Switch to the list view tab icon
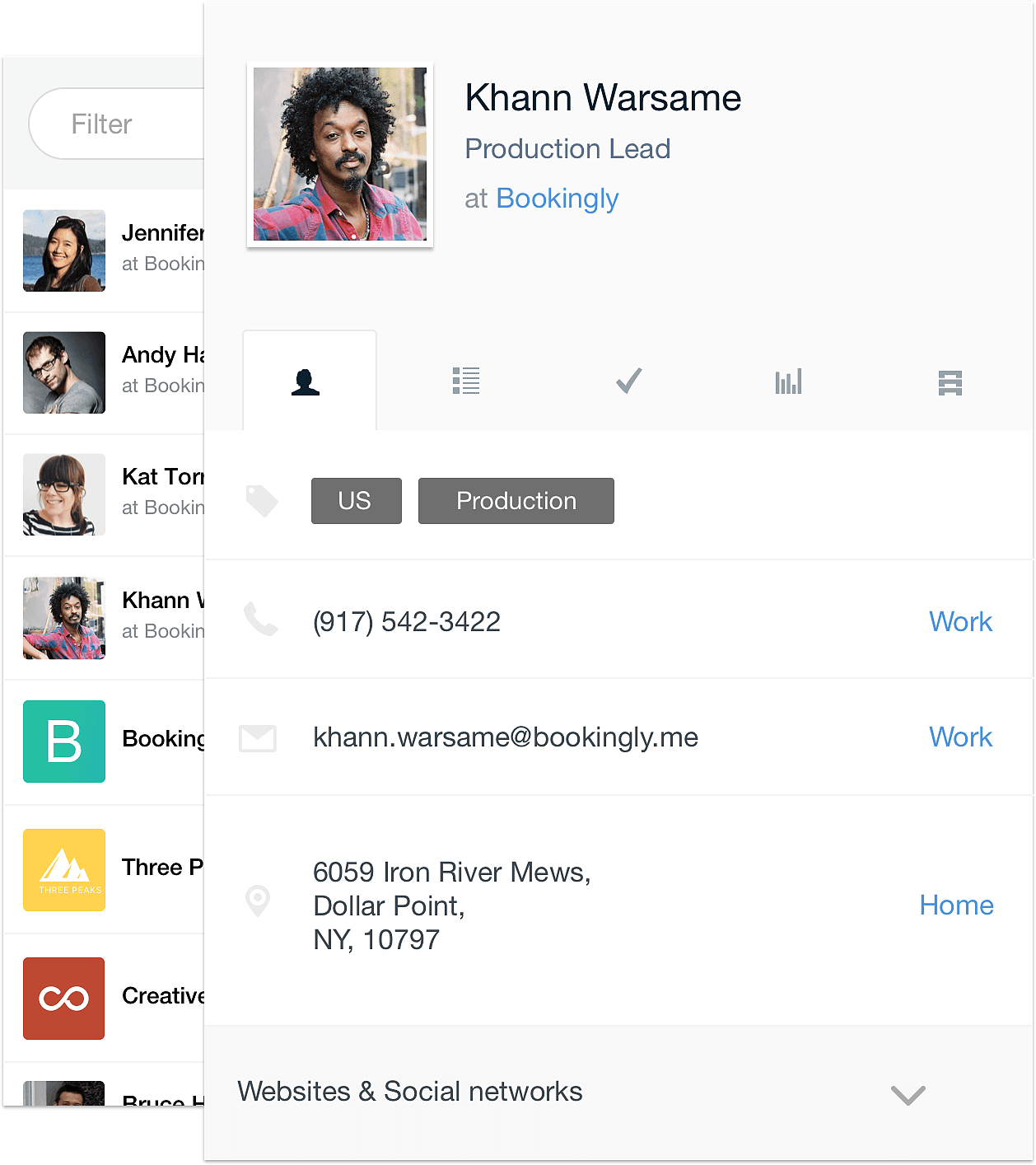 [x=466, y=381]
